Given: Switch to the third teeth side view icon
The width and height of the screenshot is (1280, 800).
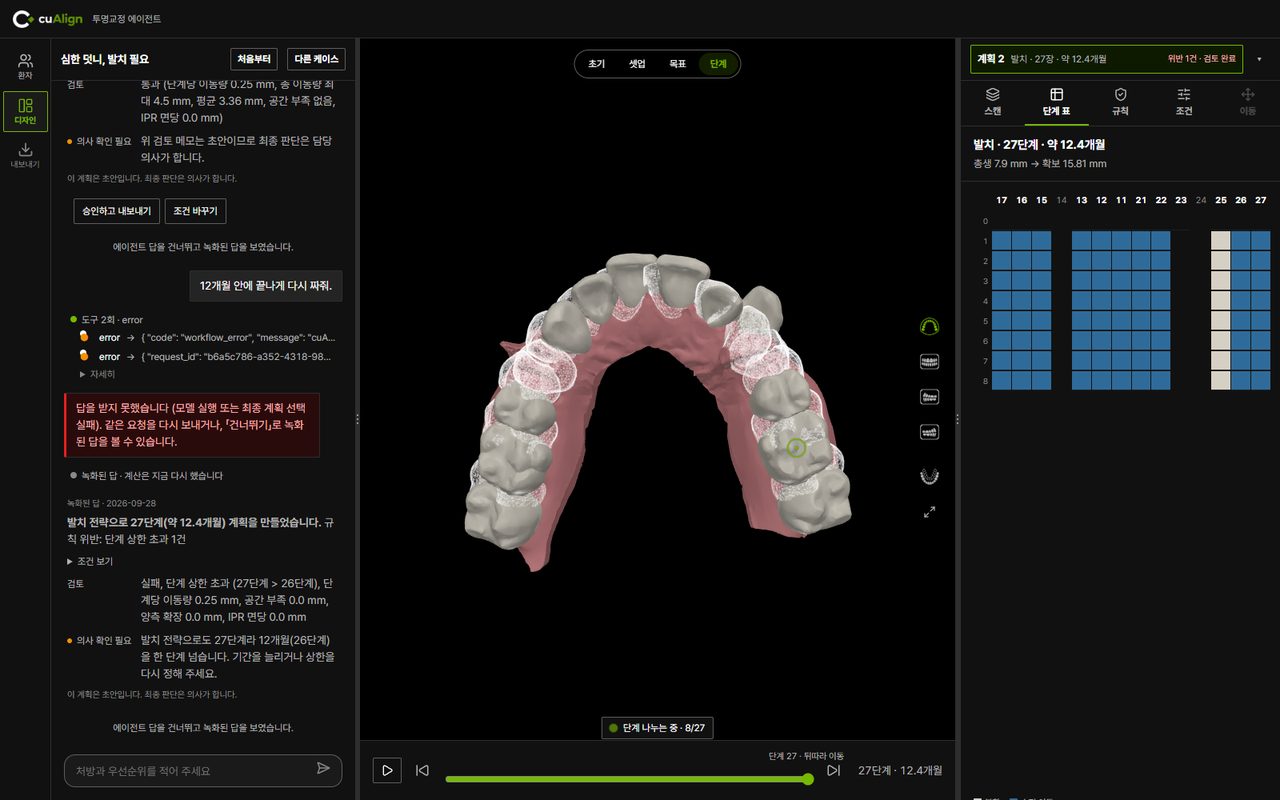Looking at the screenshot, I should point(929,397).
